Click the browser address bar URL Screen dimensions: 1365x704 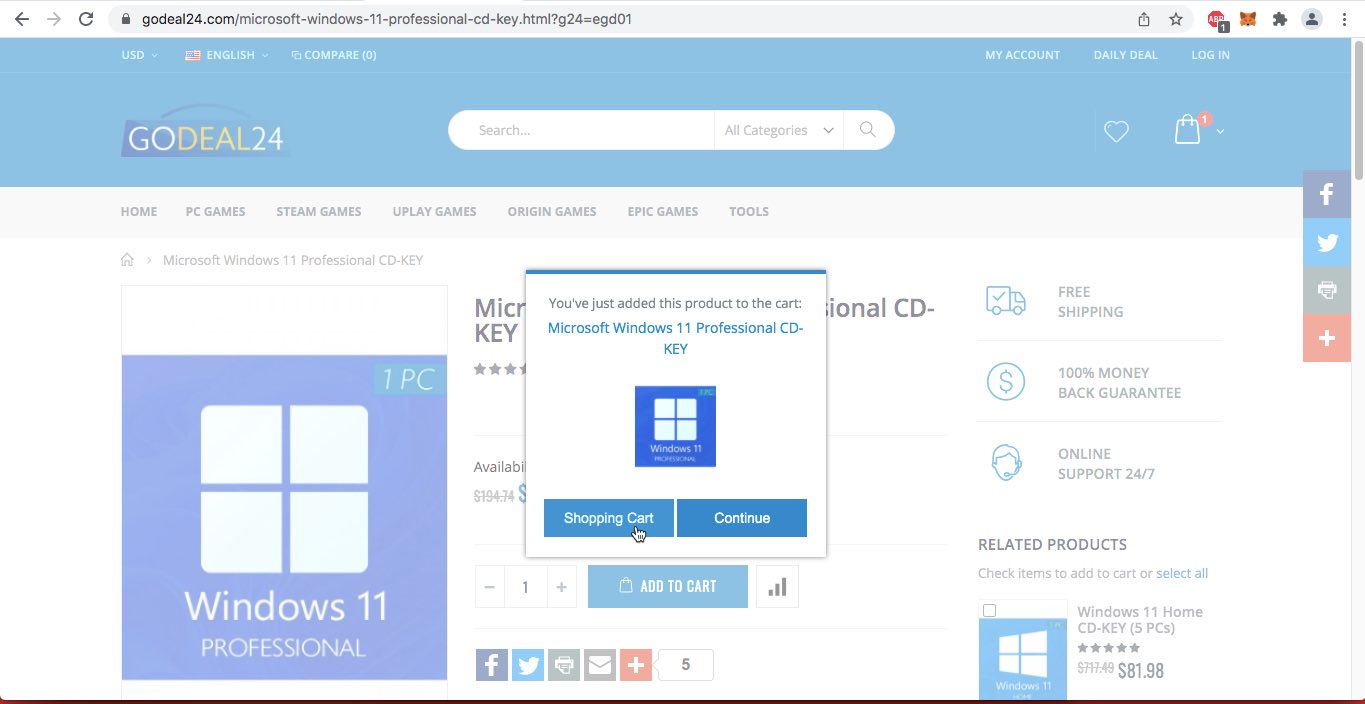click(x=388, y=19)
